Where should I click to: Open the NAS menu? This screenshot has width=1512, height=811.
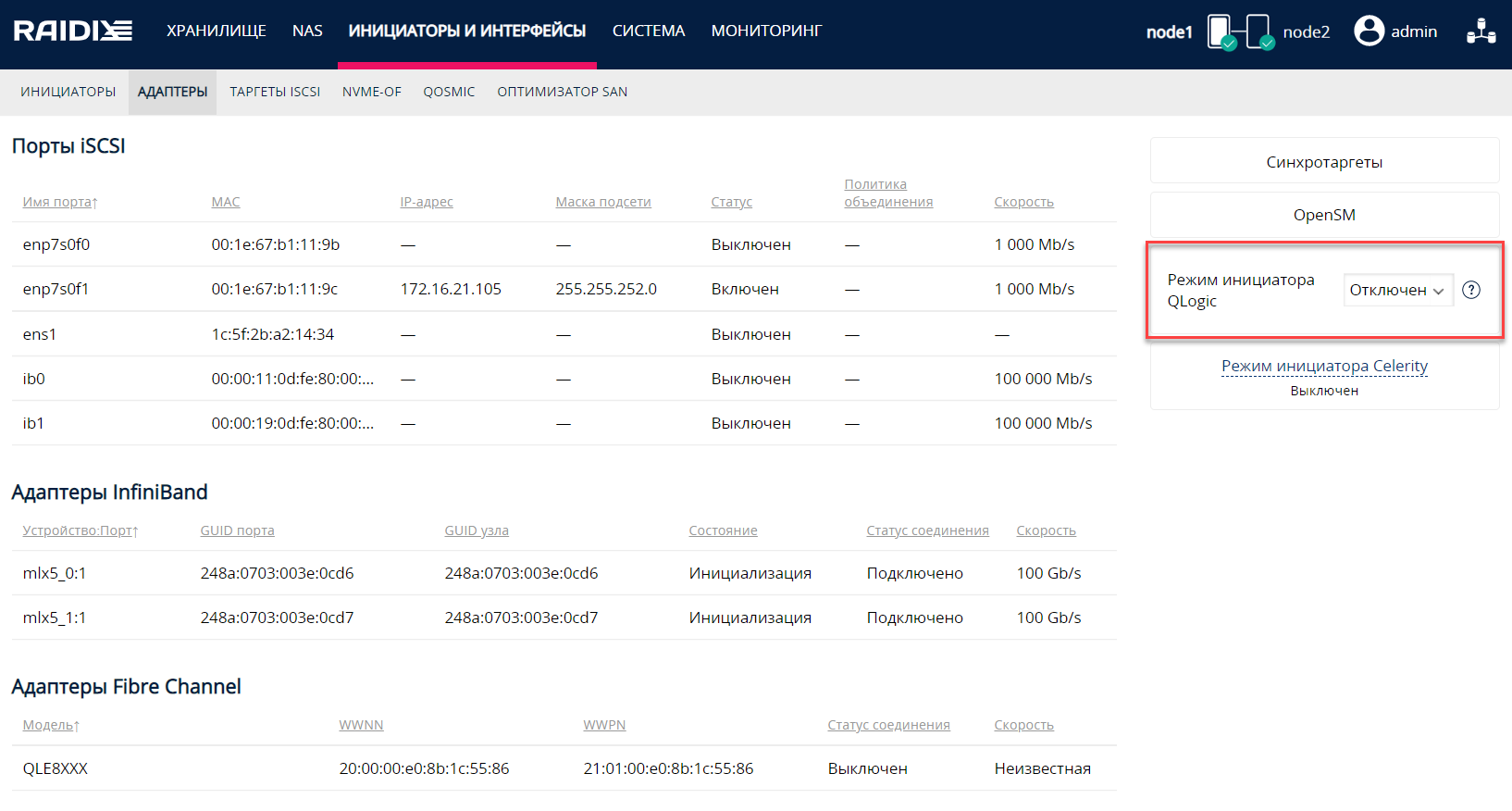[x=307, y=31]
